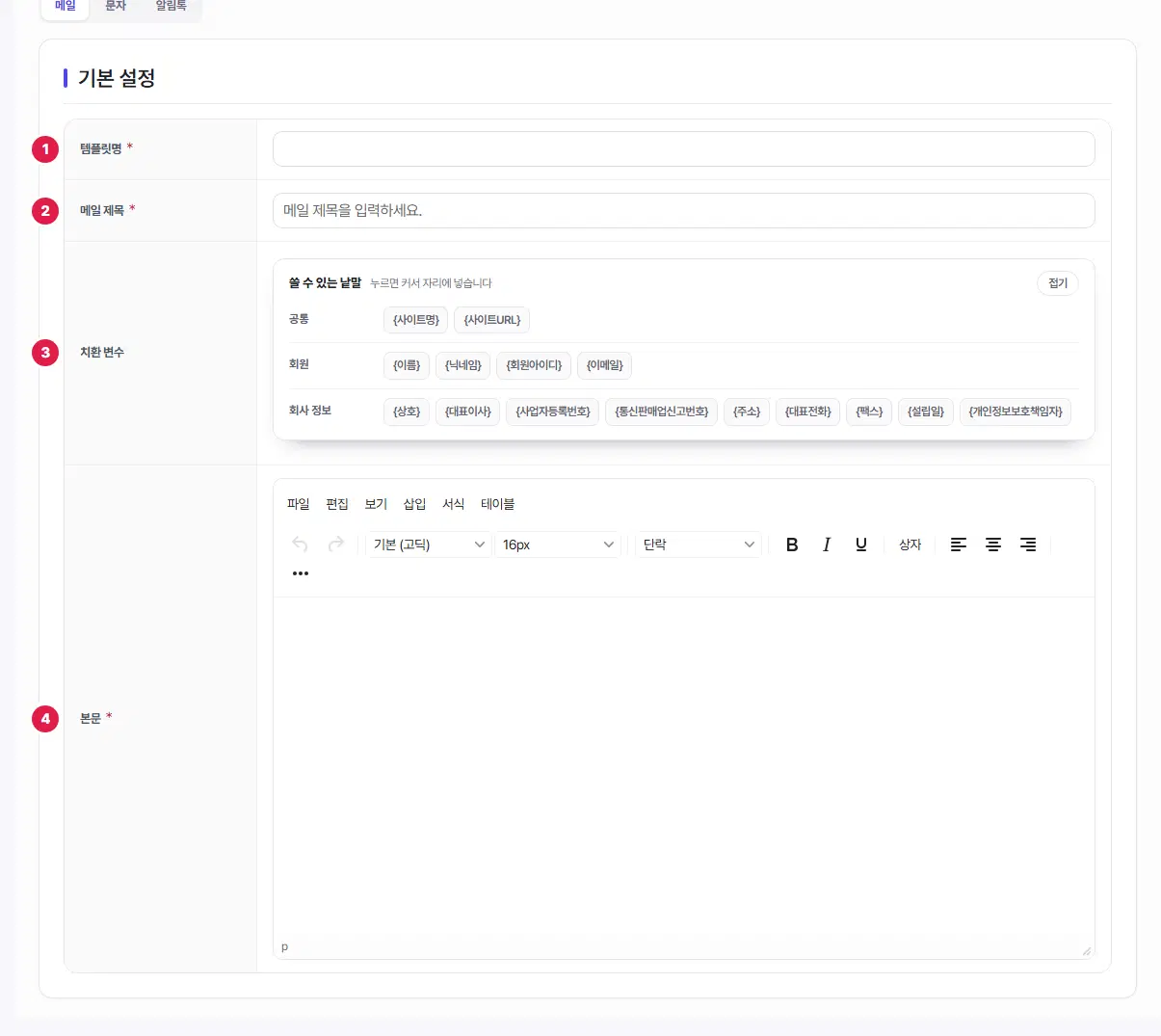Insert the {사이트명} variable
Screen dimensions: 1161x1036
(x=416, y=320)
